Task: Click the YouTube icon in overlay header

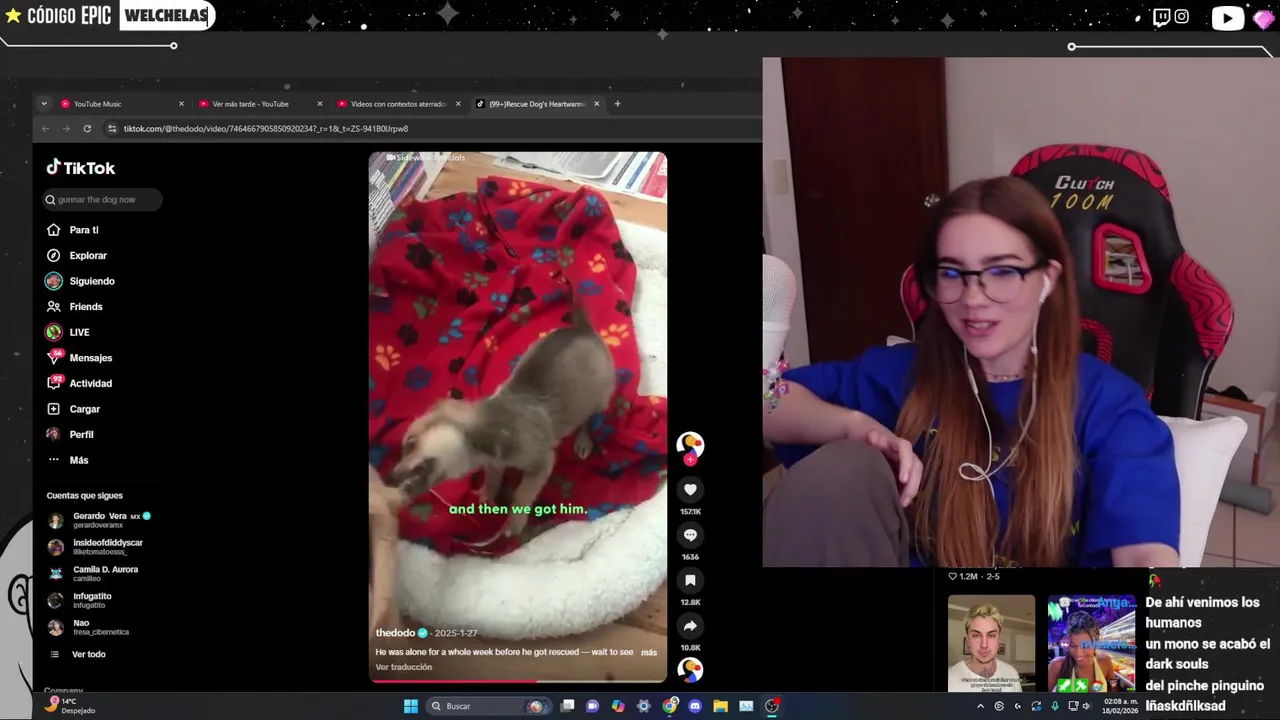Action: (x=1227, y=18)
